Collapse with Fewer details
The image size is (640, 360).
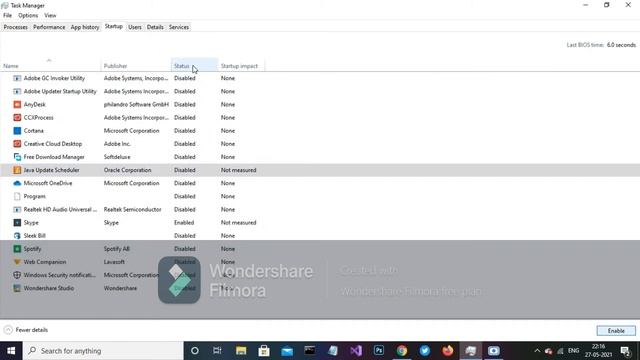(x=26, y=330)
